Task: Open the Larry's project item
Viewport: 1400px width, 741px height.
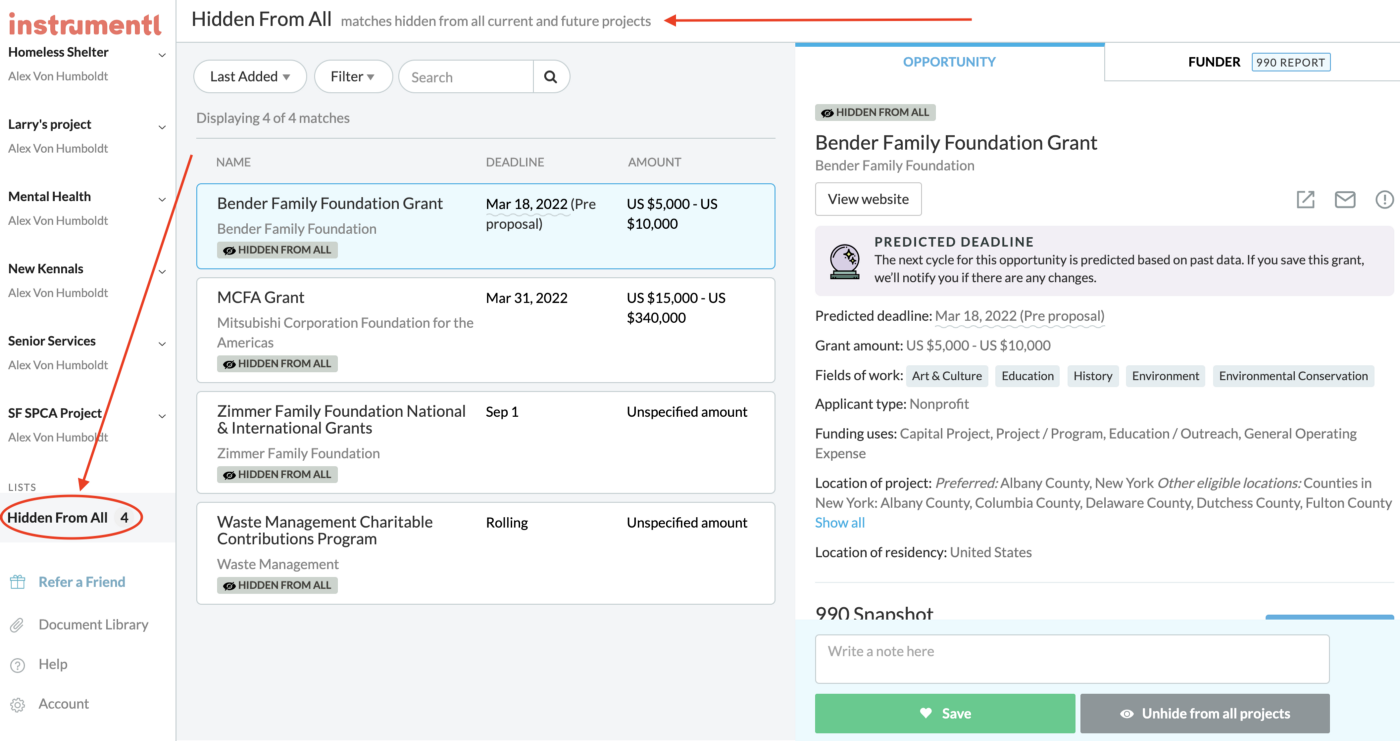Action: click(x=50, y=124)
